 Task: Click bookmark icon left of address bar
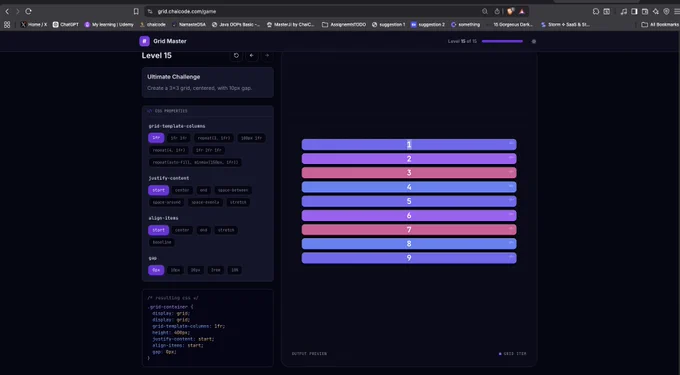click(x=136, y=11)
